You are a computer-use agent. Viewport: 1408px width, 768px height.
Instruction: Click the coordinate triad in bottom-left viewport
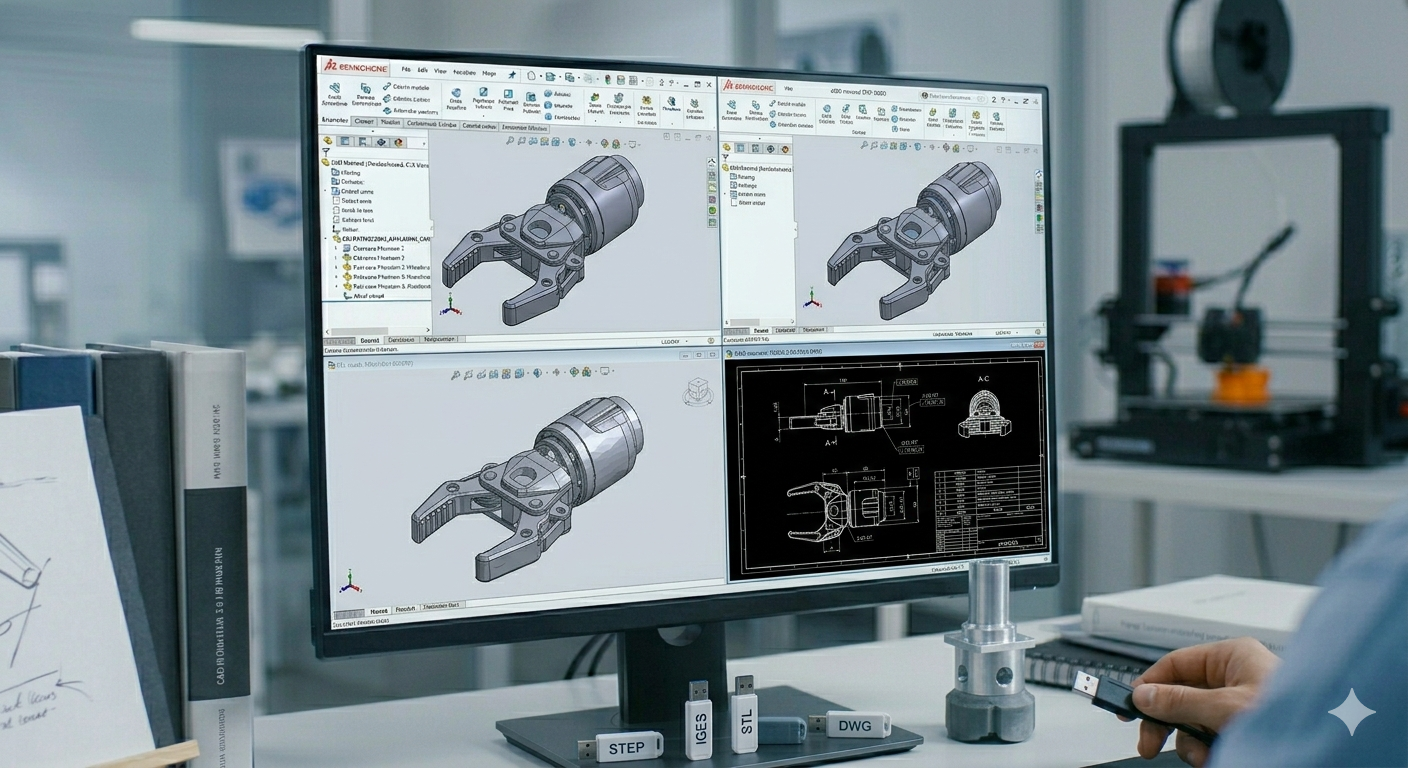pyautogui.click(x=350, y=582)
